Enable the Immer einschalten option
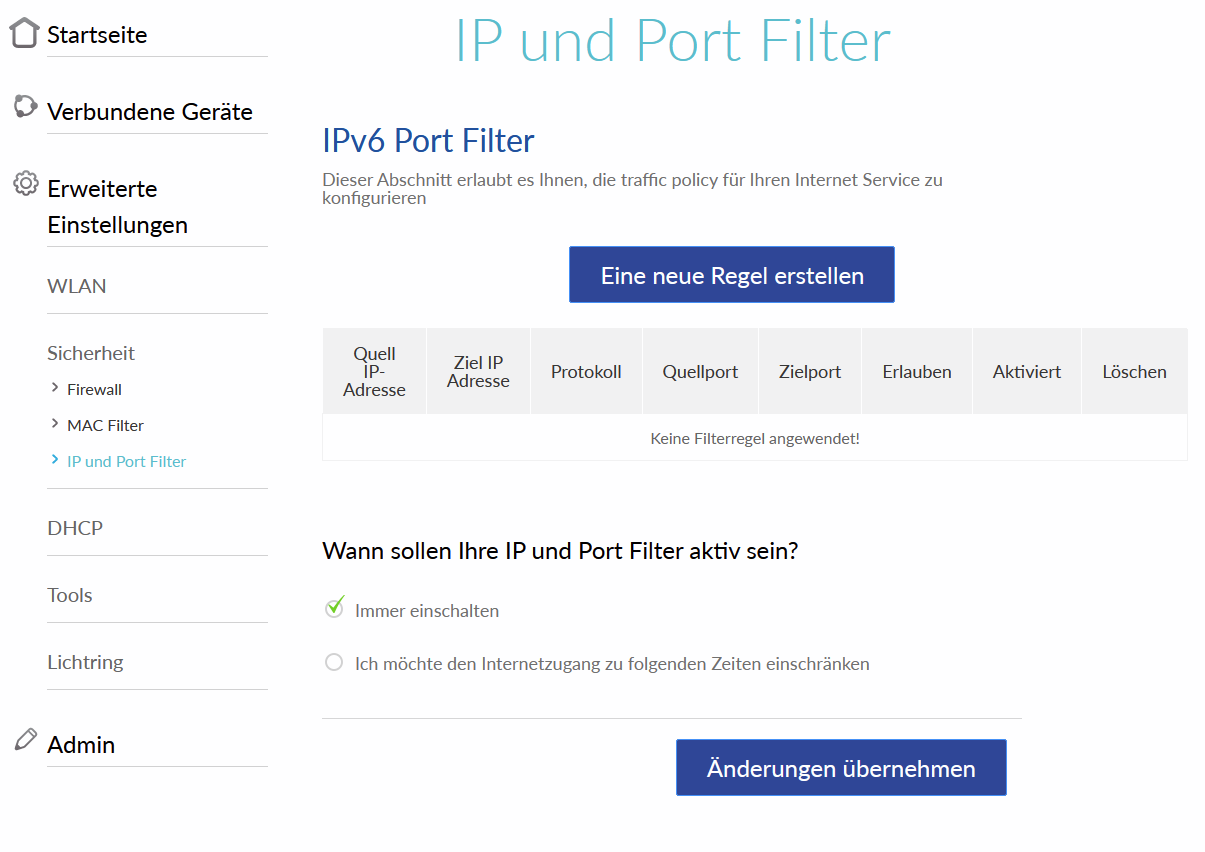The width and height of the screenshot is (1205, 852). pyautogui.click(x=334, y=609)
